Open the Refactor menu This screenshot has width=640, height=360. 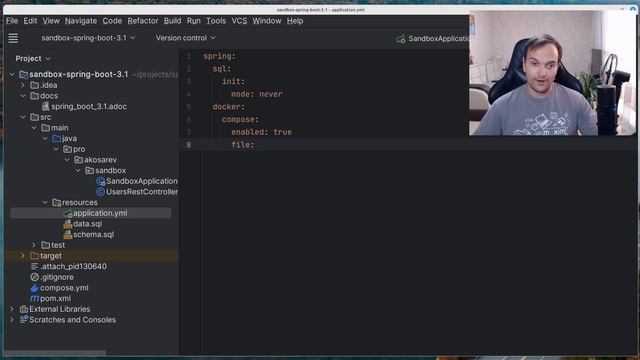coord(143,21)
